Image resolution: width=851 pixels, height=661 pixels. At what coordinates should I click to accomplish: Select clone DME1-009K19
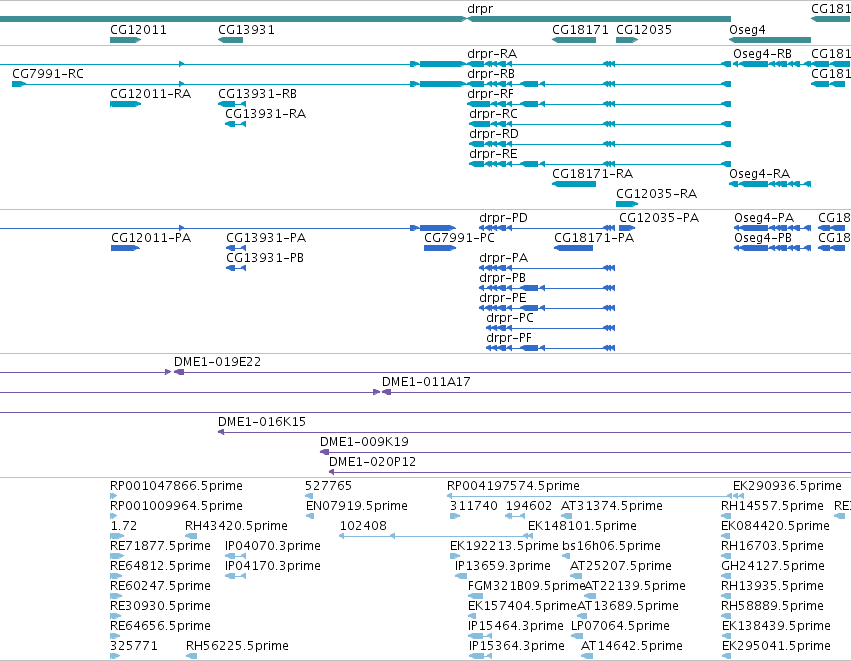point(585,452)
